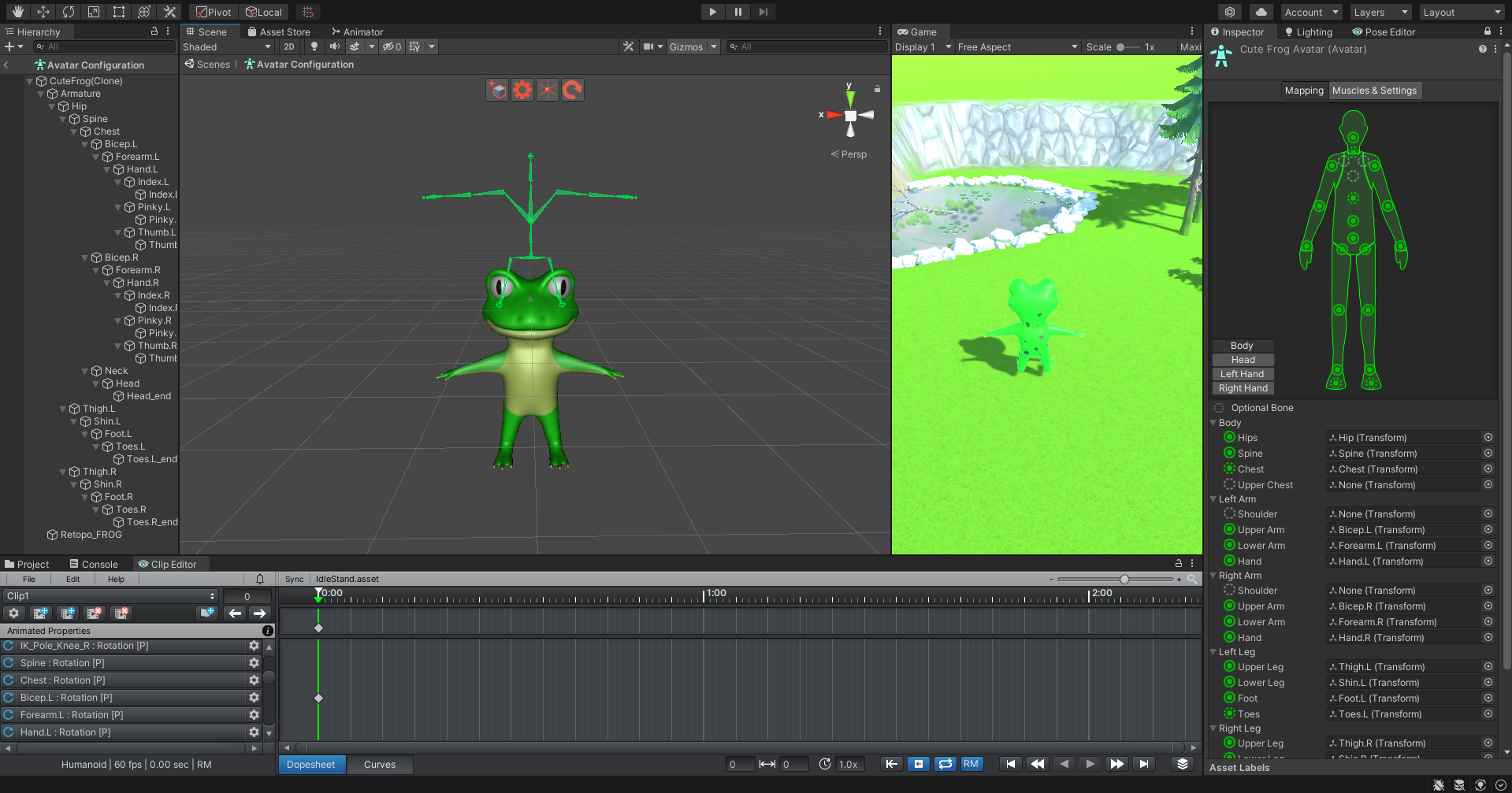Click the first add-clip filmstrip icon
This screenshot has width=1512, height=793.
point(41,613)
